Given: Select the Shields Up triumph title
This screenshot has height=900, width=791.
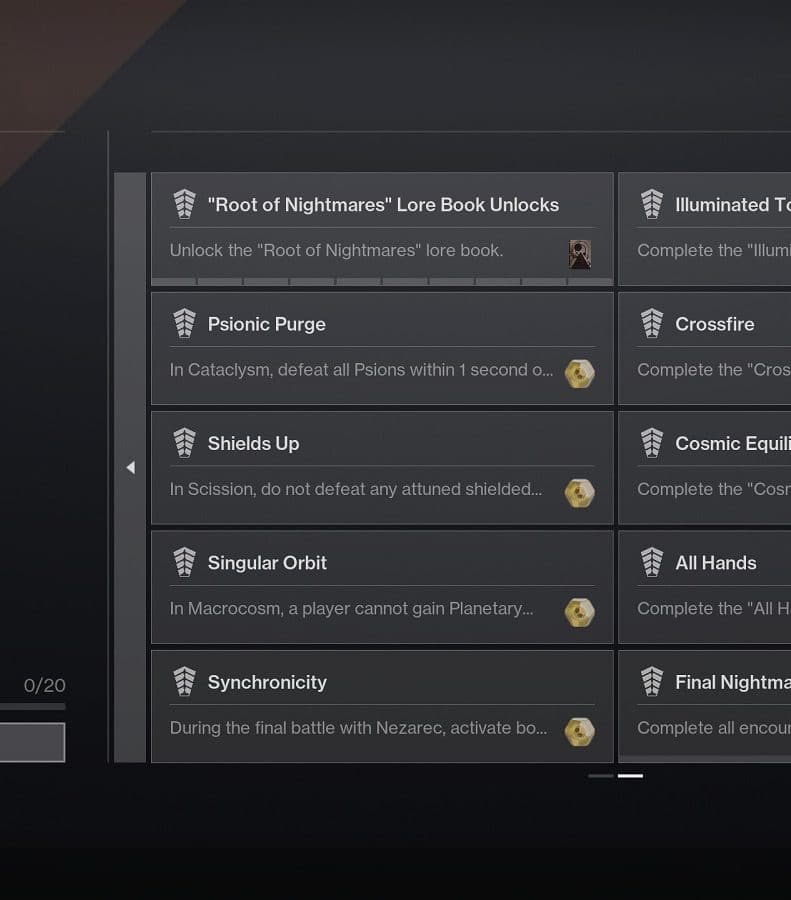Looking at the screenshot, I should (253, 444).
